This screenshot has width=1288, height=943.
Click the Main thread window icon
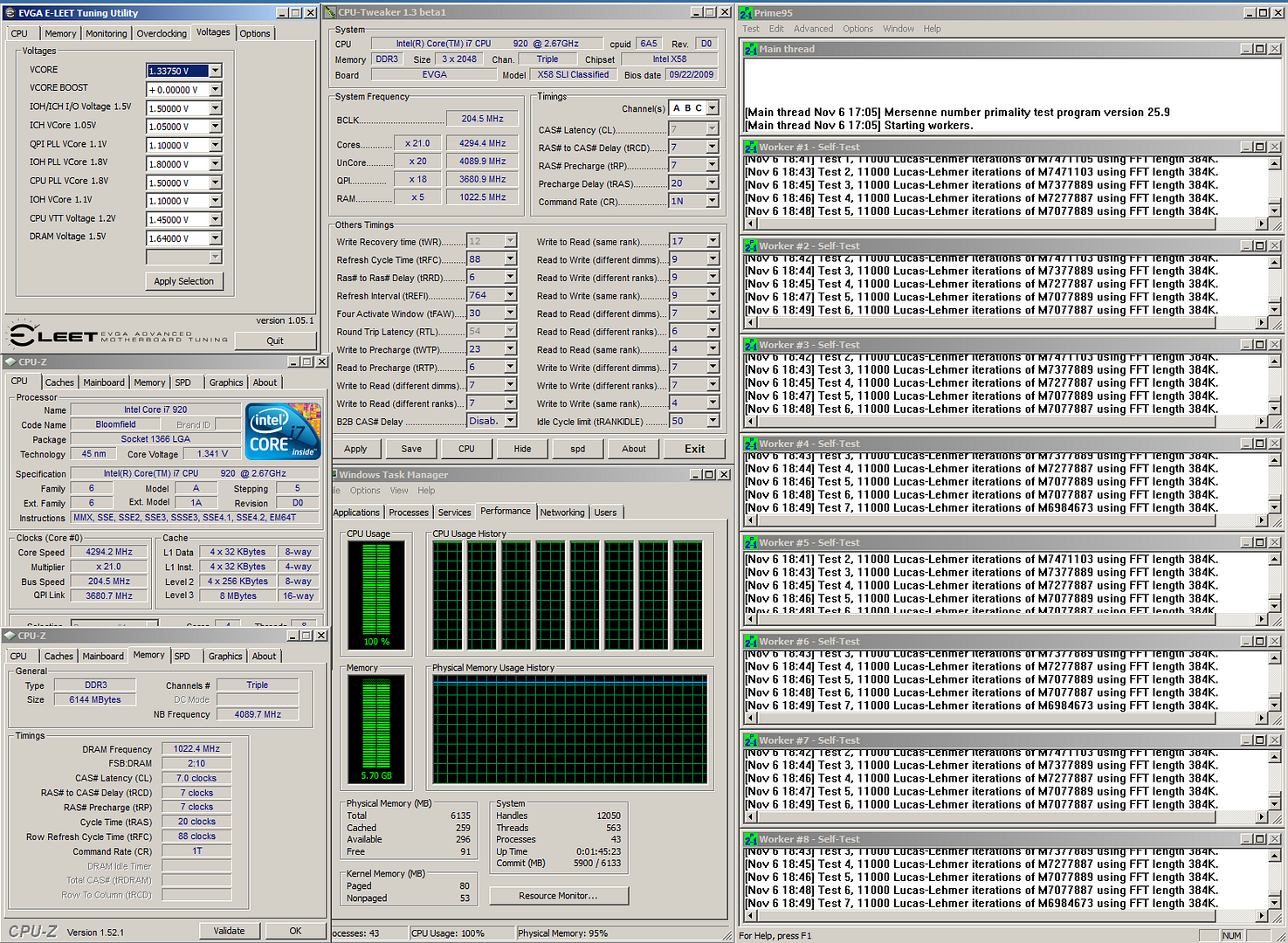click(751, 49)
